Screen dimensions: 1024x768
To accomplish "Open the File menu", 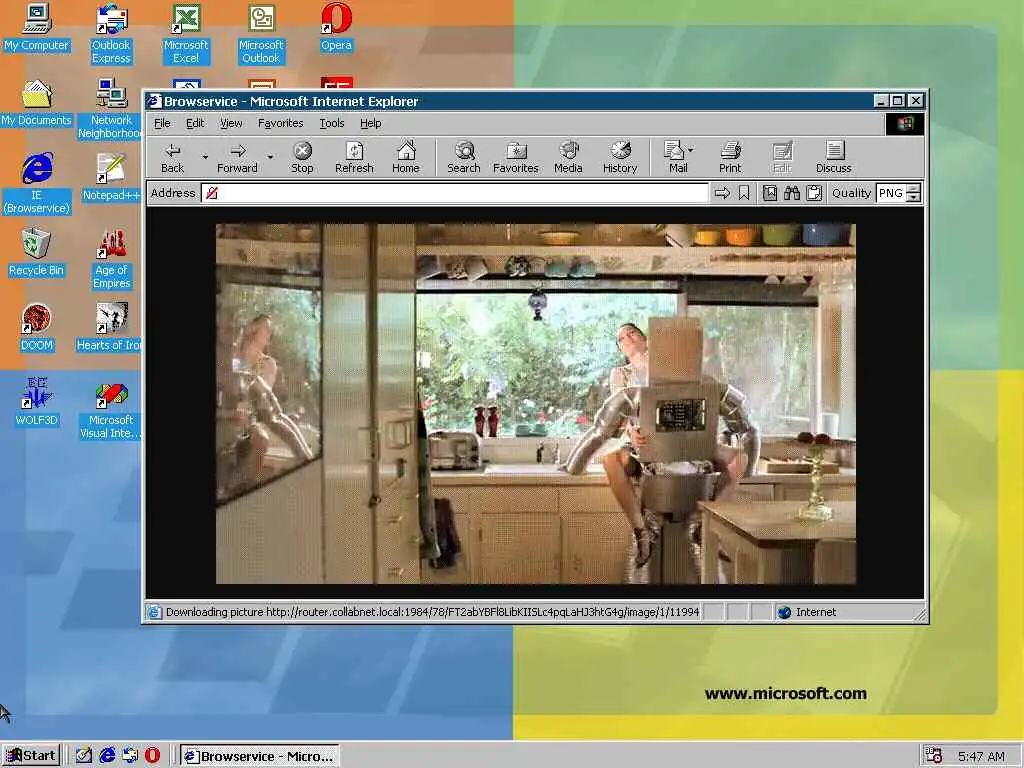I will click(x=162, y=123).
